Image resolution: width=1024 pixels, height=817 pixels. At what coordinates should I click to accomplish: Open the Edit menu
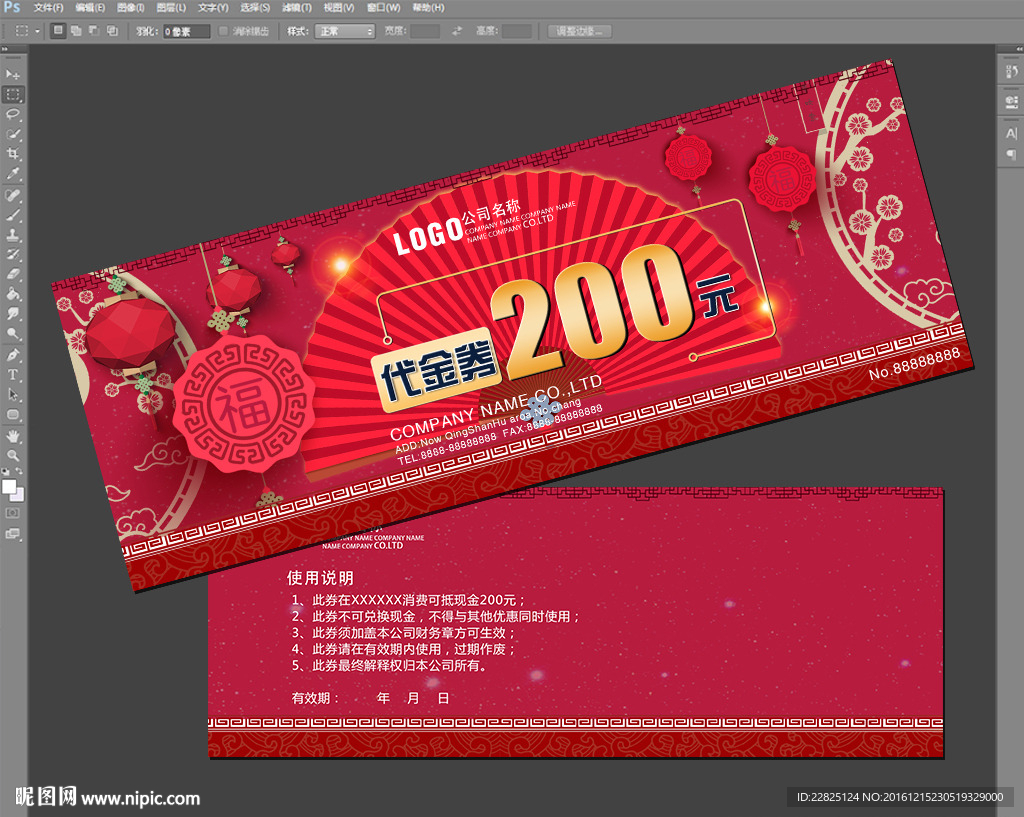point(89,8)
